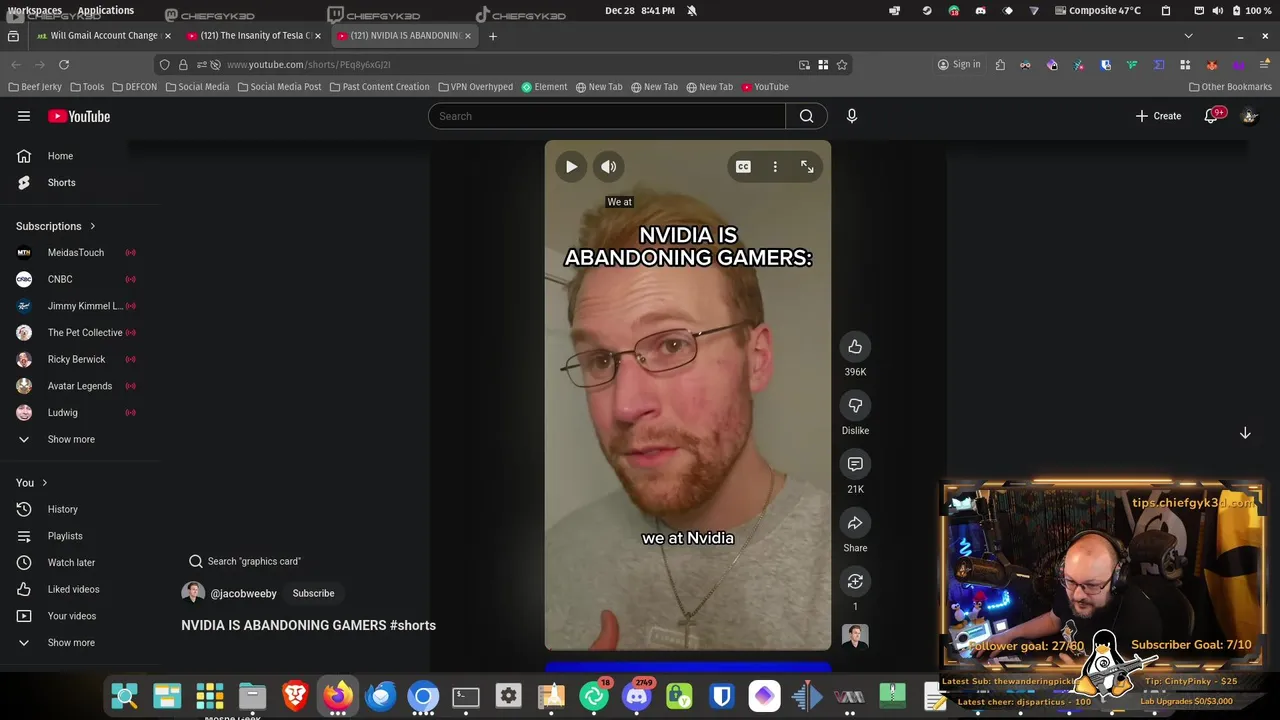Focus the YouTube search field
Screen dimensions: 1280x720
607,116
